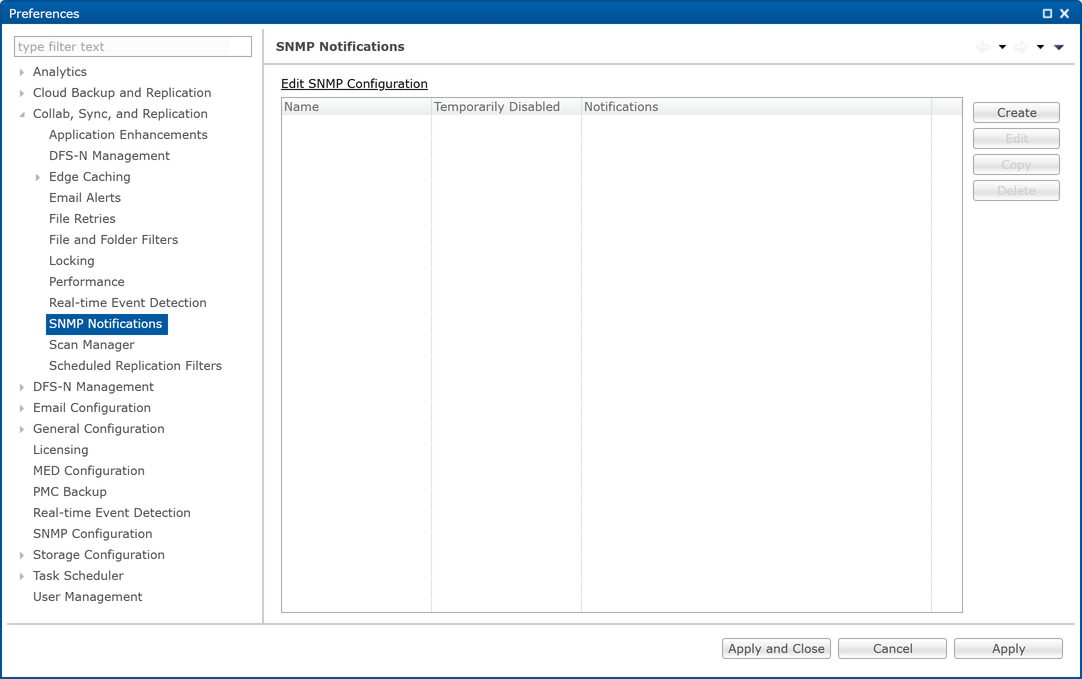Viewport: 1082px width, 679px height.
Task: Open PMC Backup preferences
Action: pyautogui.click(x=70, y=492)
